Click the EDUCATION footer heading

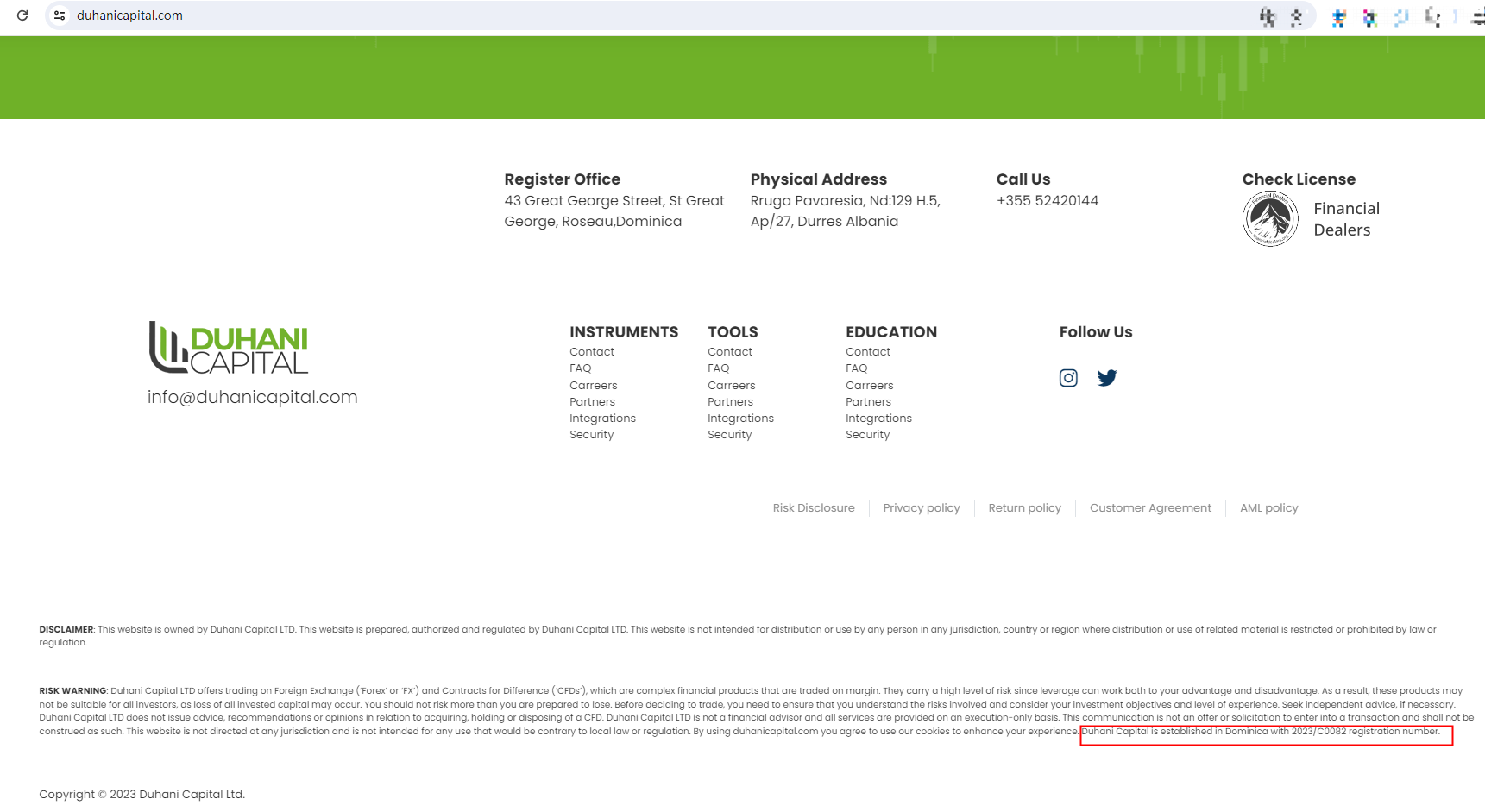click(x=891, y=332)
